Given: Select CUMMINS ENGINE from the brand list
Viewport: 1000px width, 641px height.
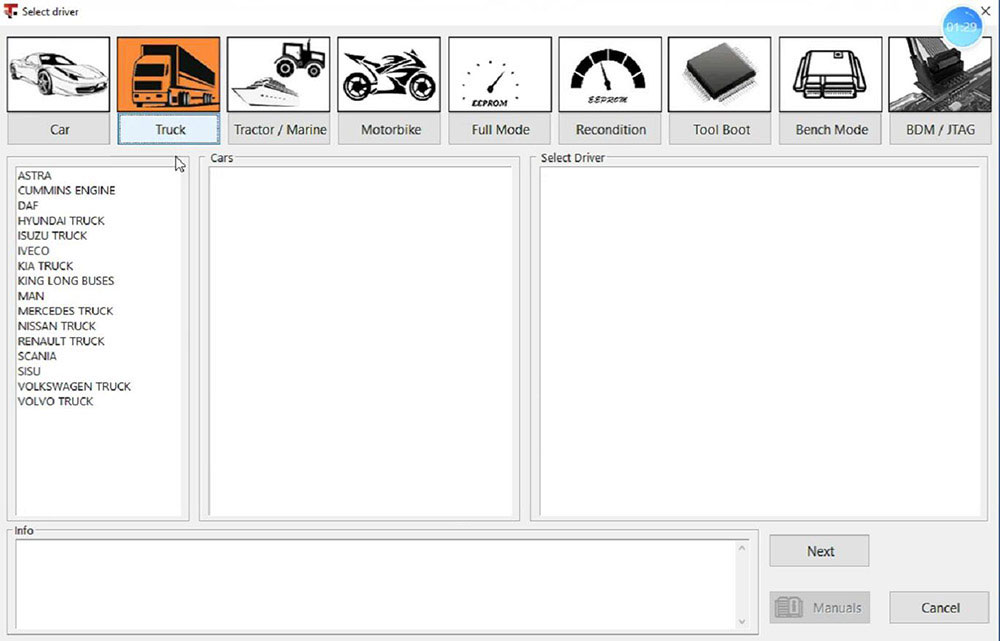Looking at the screenshot, I should [x=66, y=191].
